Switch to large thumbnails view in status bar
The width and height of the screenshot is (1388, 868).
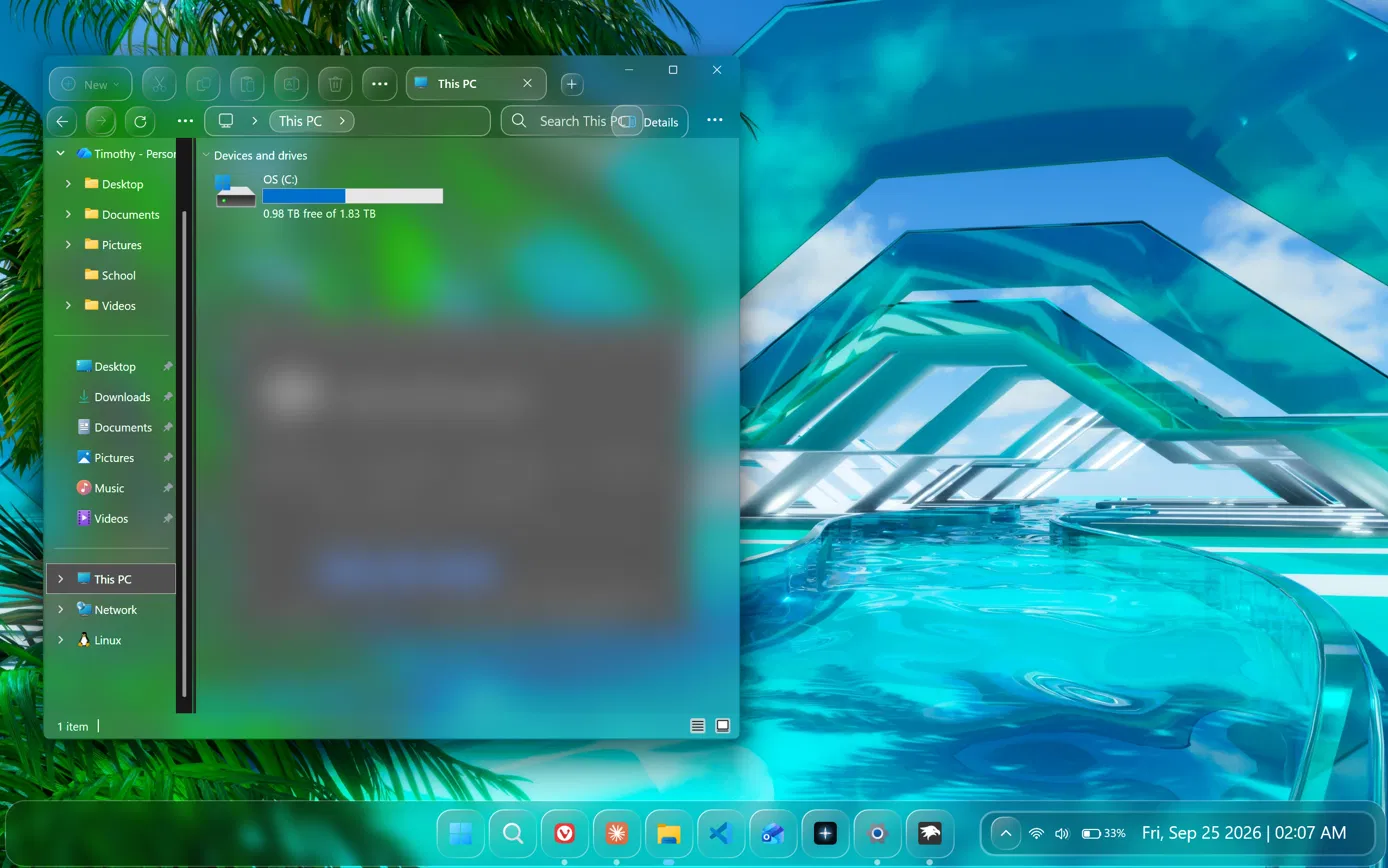pyautogui.click(x=723, y=726)
